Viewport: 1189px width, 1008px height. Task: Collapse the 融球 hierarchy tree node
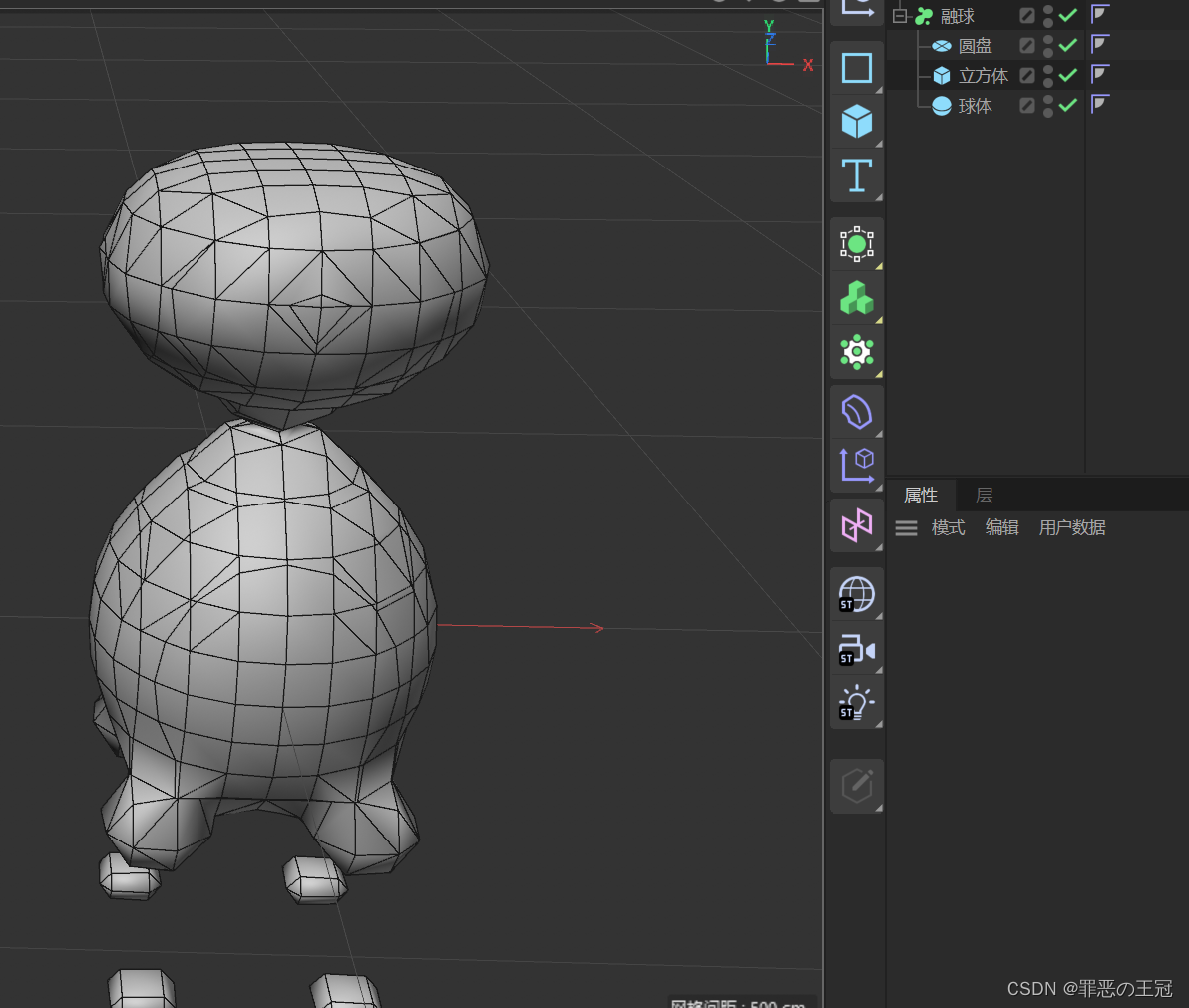coord(900,16)
